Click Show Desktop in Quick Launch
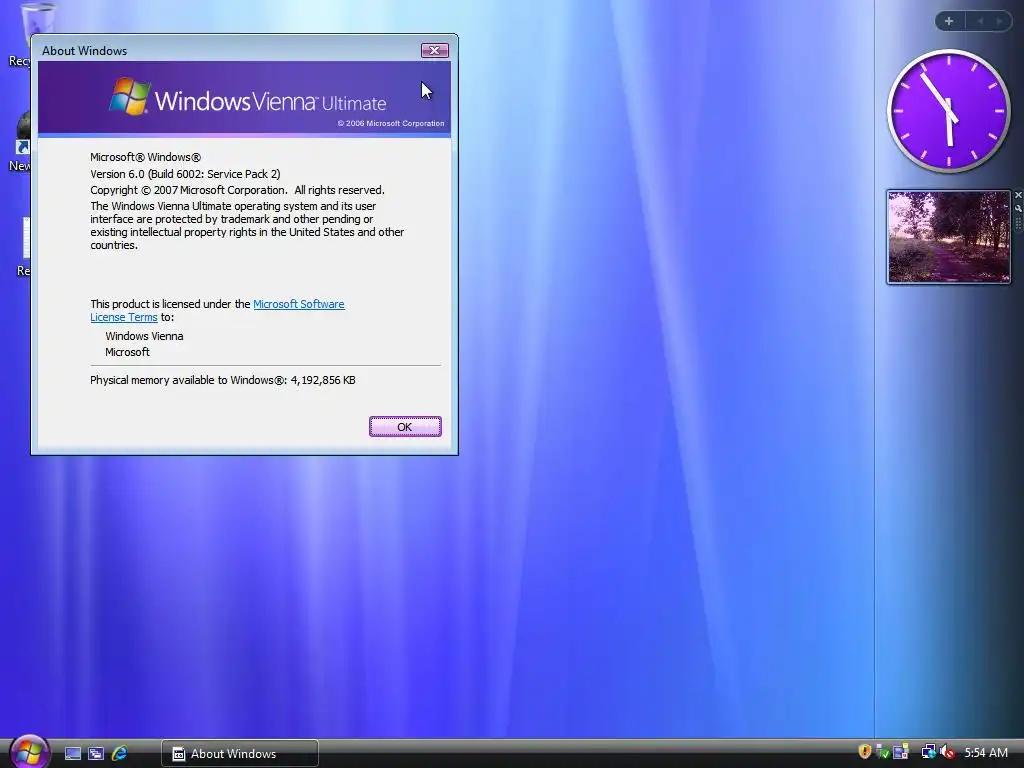1024x768 pixels. coord(73,754)
